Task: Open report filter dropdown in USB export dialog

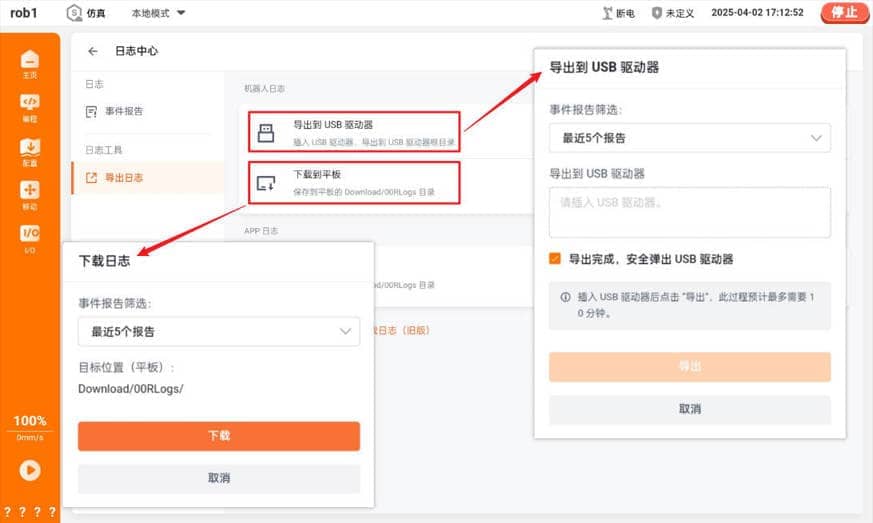Action: point(689,138)
